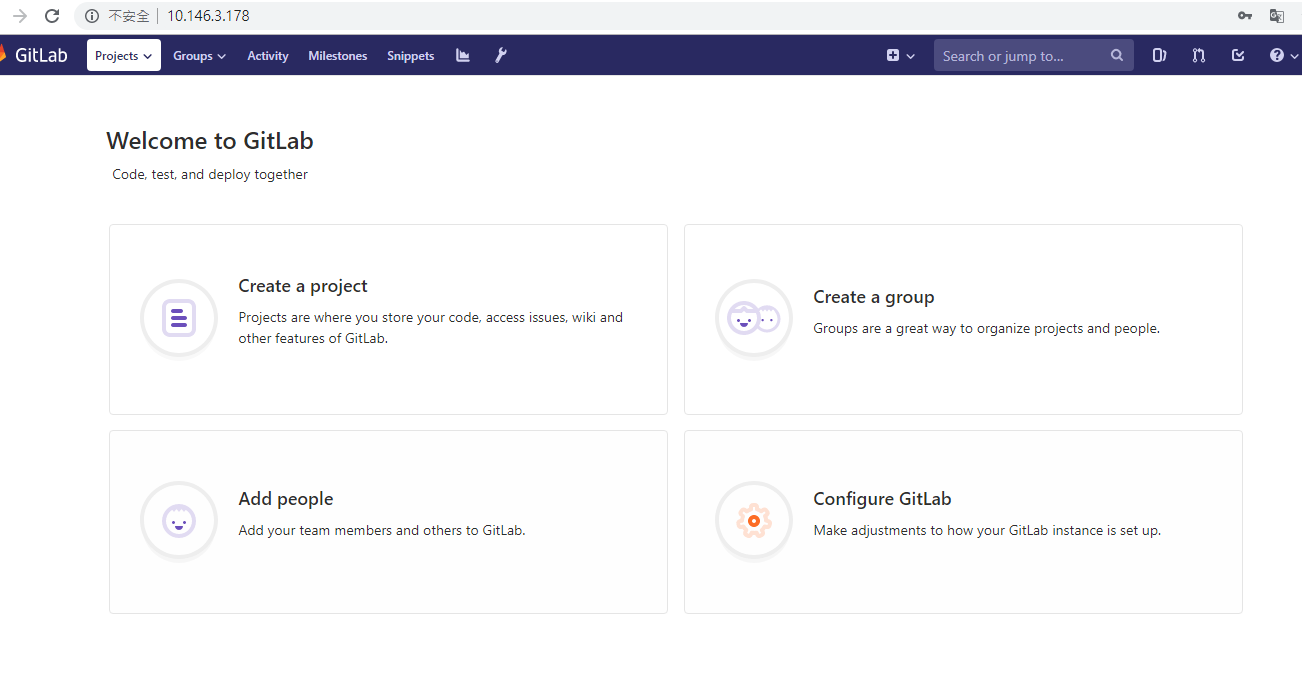Expand the Groups dropdown
Viewport: 1302px width, 692px height.
click(x=199, y=56)
